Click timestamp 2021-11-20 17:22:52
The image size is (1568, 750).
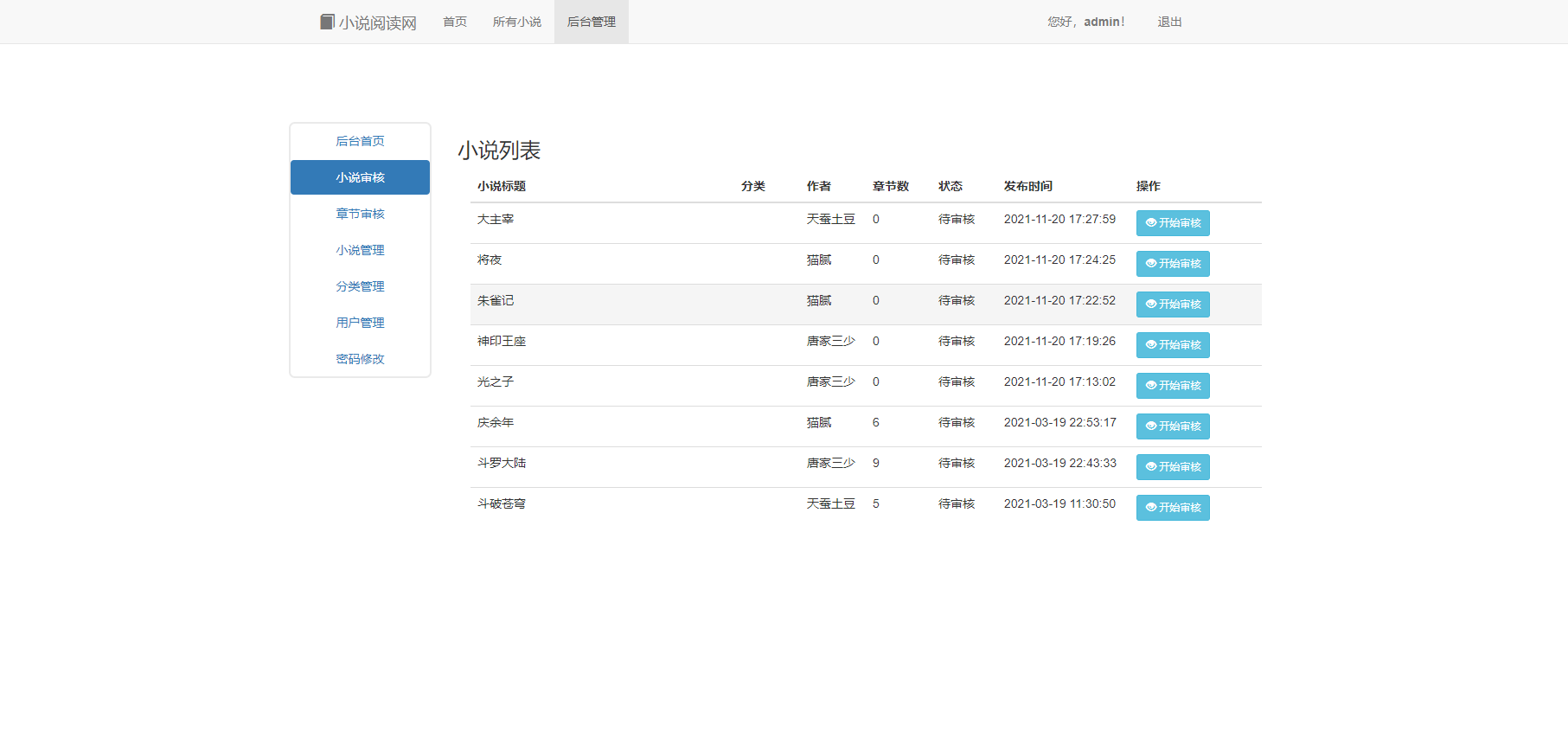1059,301
